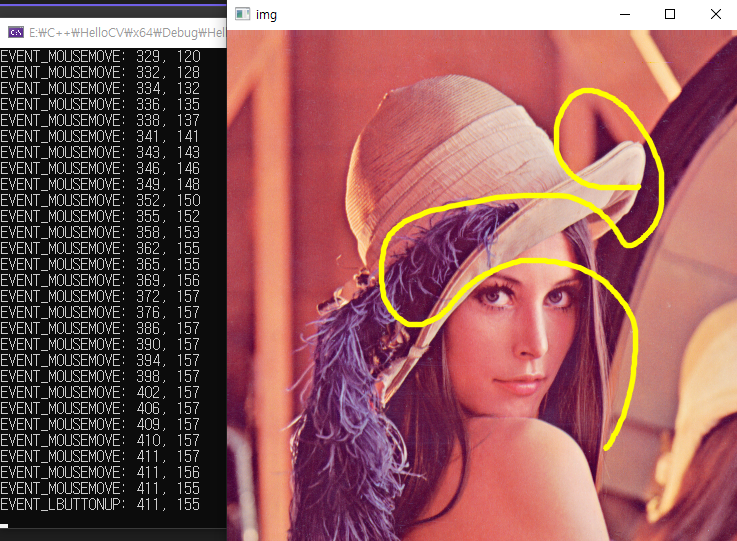Click console line EVENT_MOUSEMOVE: 410, 157
737x541 pixels.
(100, 440)
